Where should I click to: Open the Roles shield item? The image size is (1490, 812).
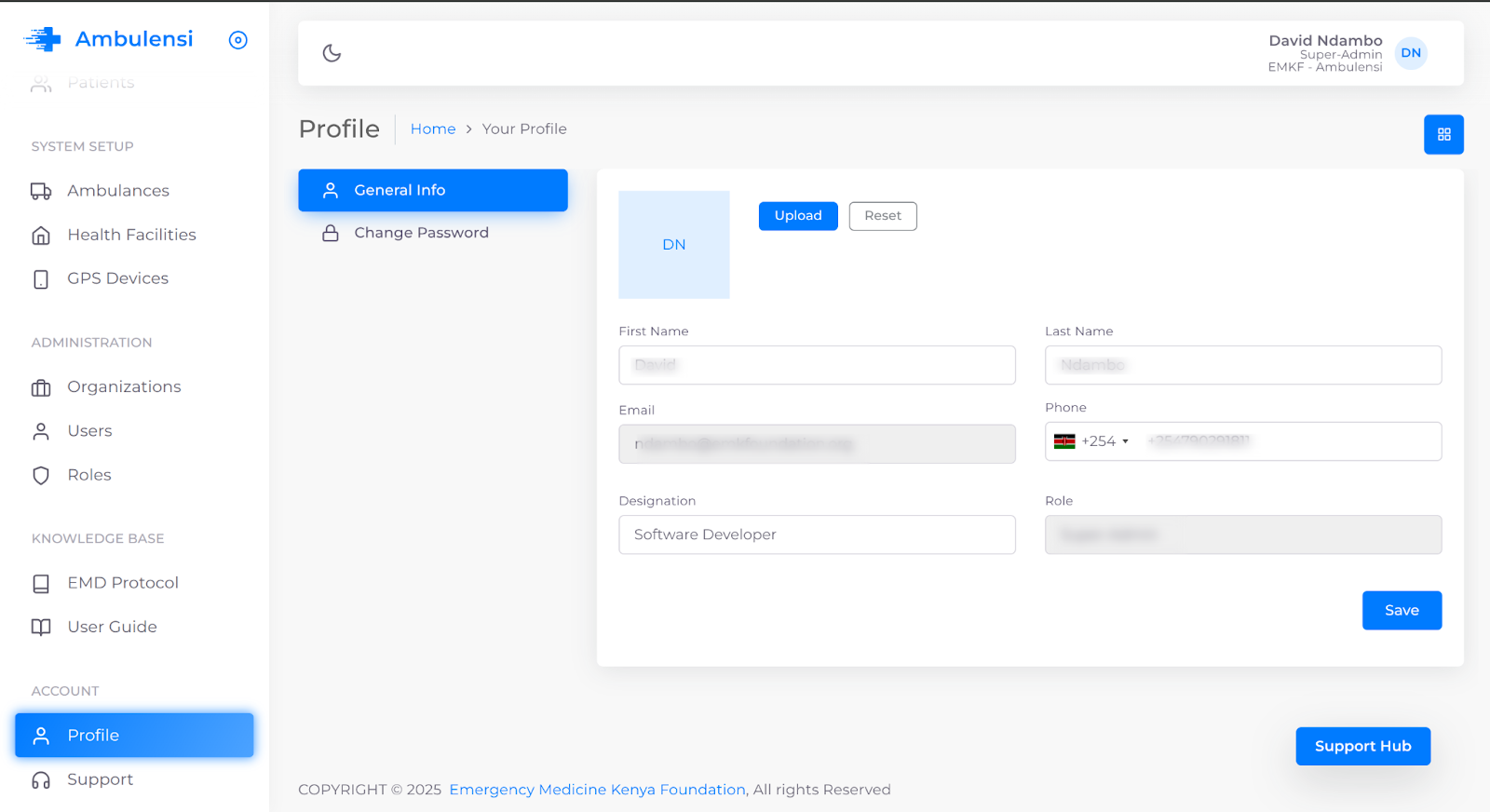88,475
